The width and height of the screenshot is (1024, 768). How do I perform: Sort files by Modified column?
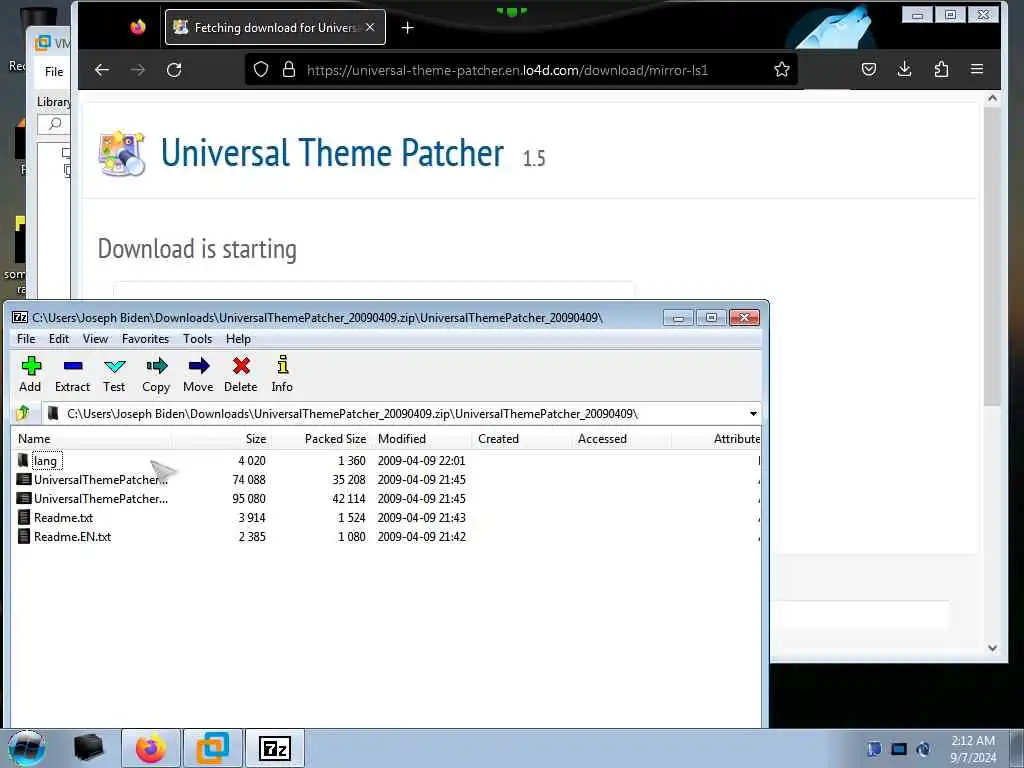pos(422,439)
